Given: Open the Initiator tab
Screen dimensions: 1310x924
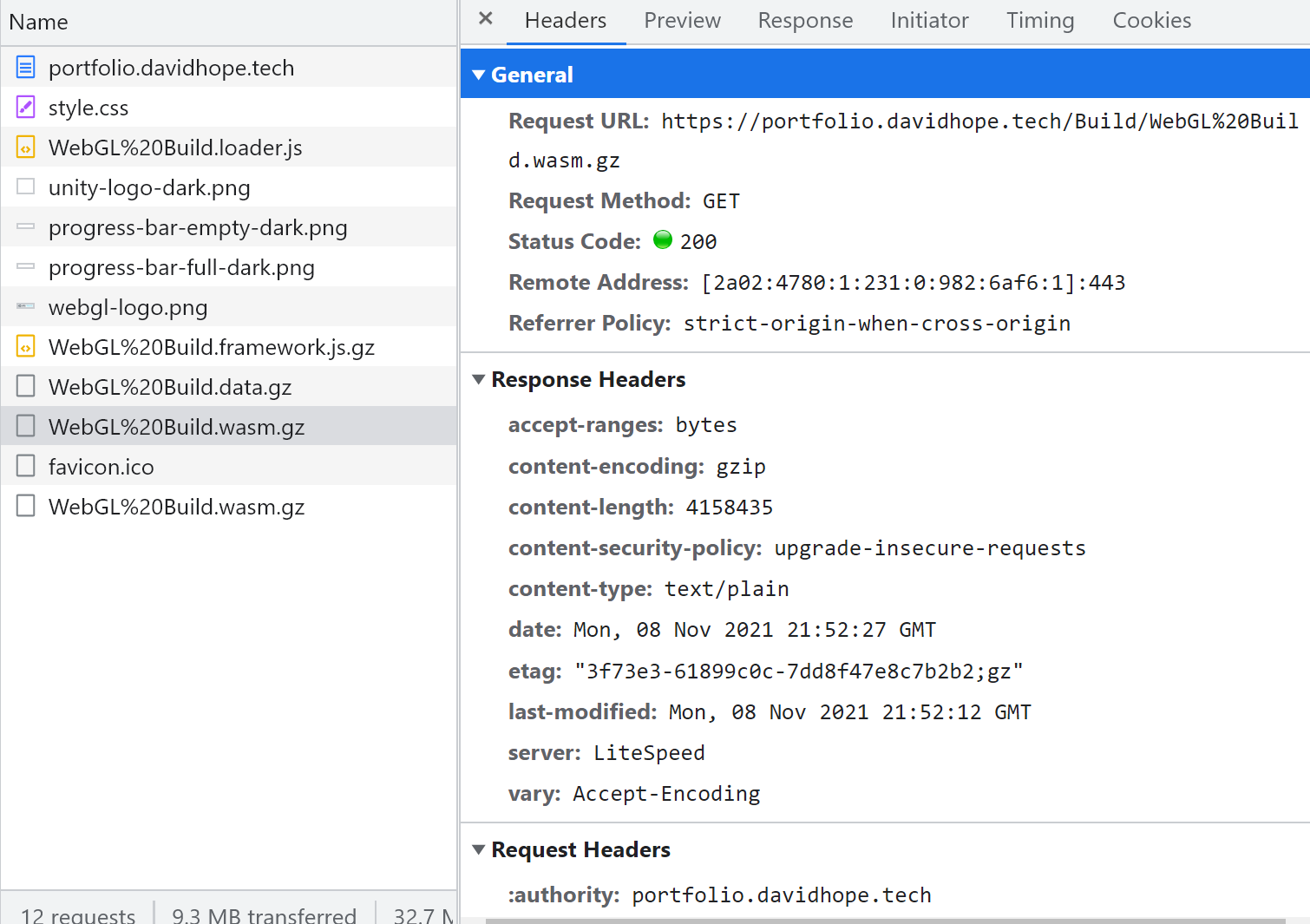Looking at the screenshot, I should click(929, 21).
